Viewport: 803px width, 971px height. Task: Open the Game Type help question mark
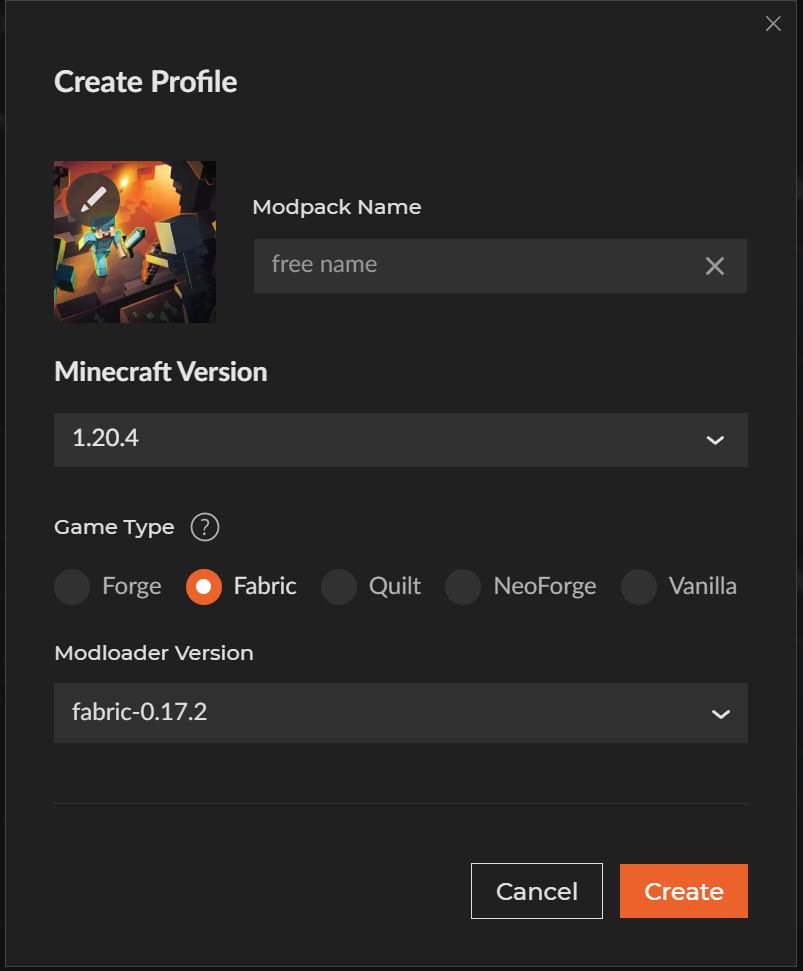click(205, 527)
